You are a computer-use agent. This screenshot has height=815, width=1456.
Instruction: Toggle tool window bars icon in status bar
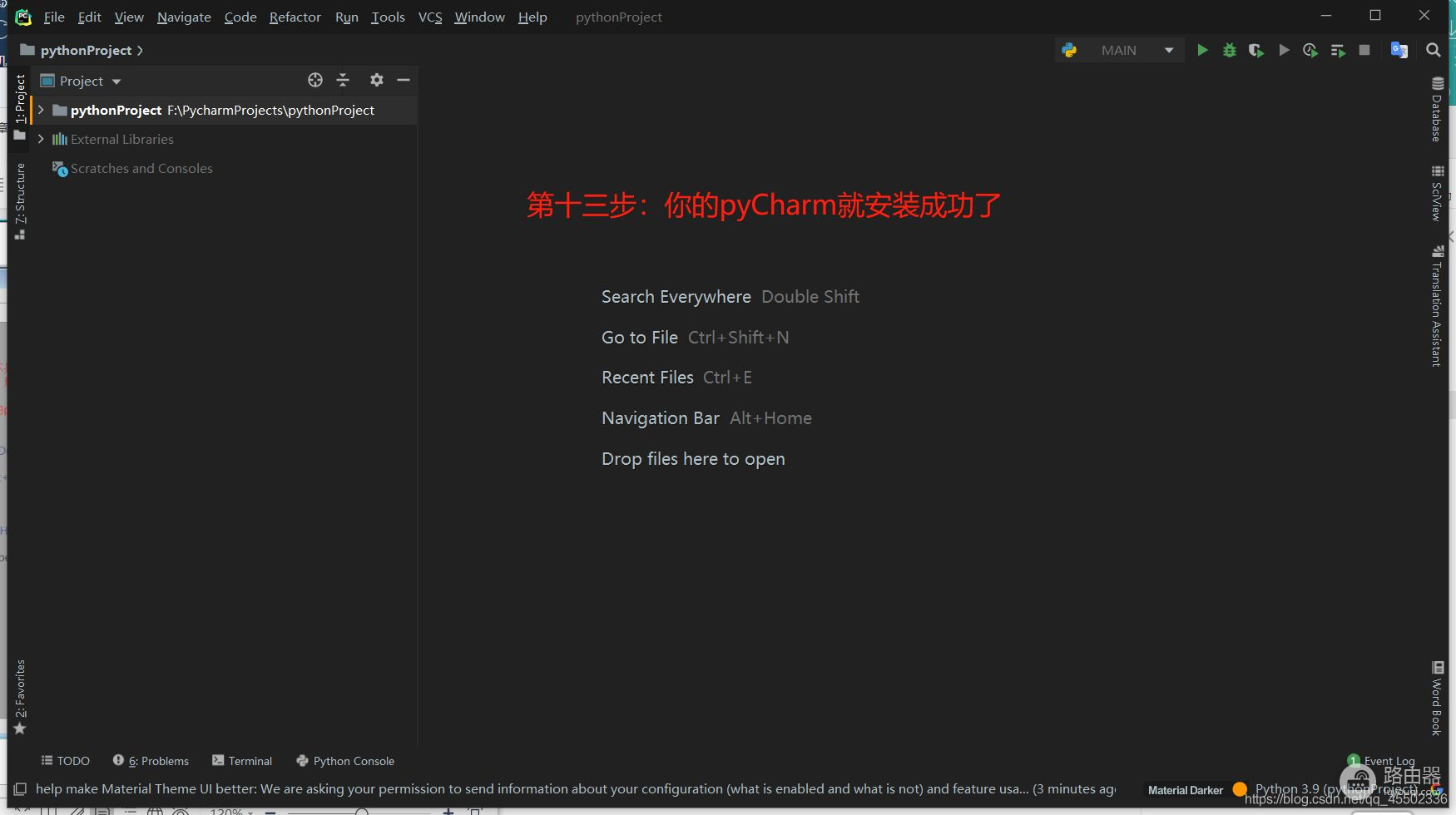click(x=20, y=788)
